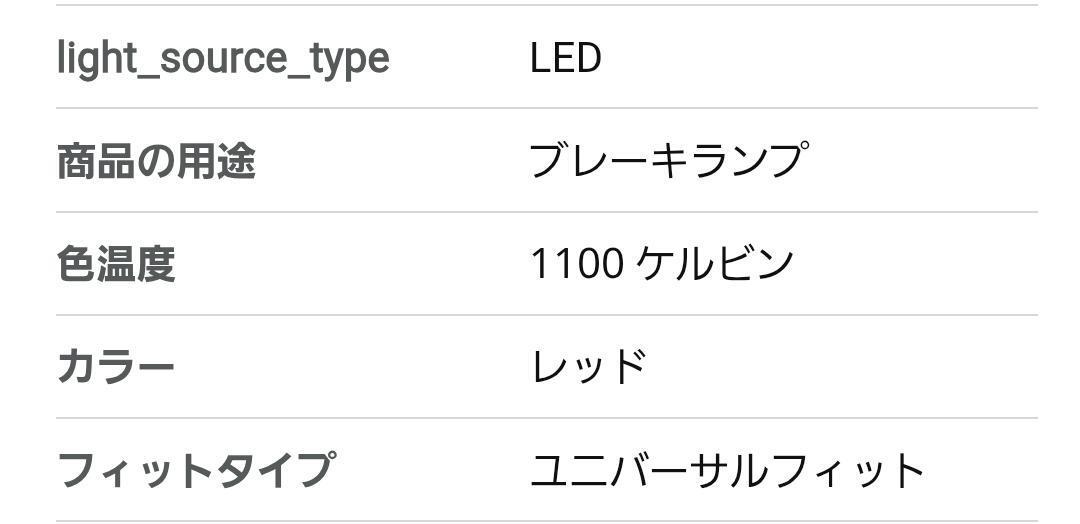Select the ブレーキランプ value
1080x524 pixels.
click(x=667, y=160)
